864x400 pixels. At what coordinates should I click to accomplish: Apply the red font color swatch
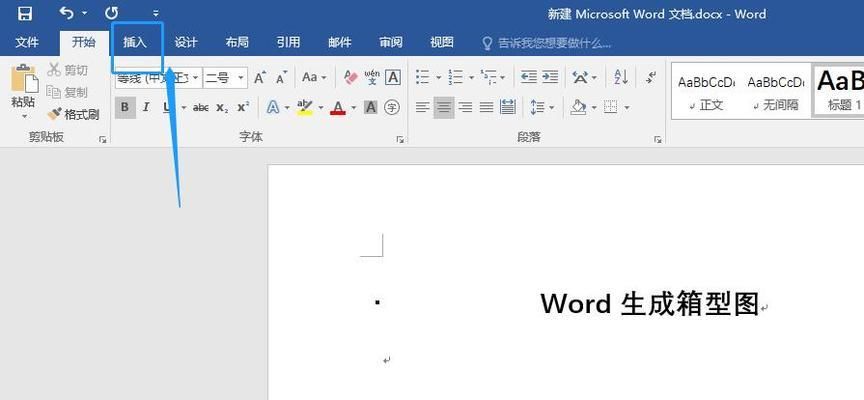(339, 108)
